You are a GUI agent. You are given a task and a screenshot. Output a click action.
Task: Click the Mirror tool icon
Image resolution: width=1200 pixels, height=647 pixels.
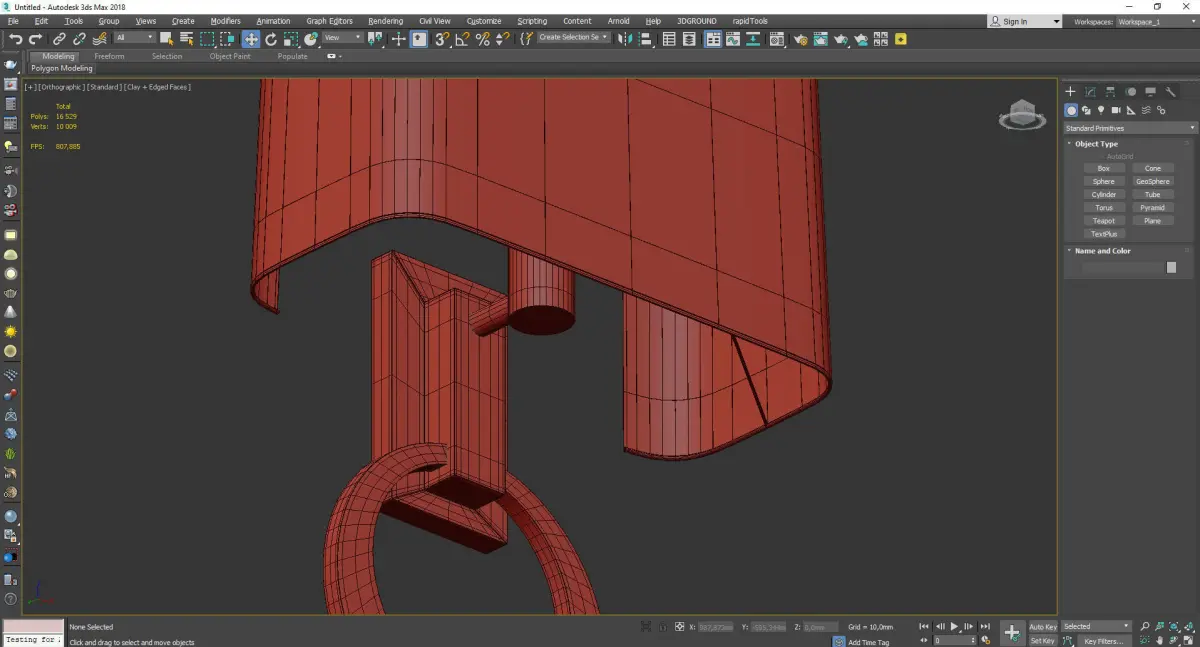tap(625, 39)
